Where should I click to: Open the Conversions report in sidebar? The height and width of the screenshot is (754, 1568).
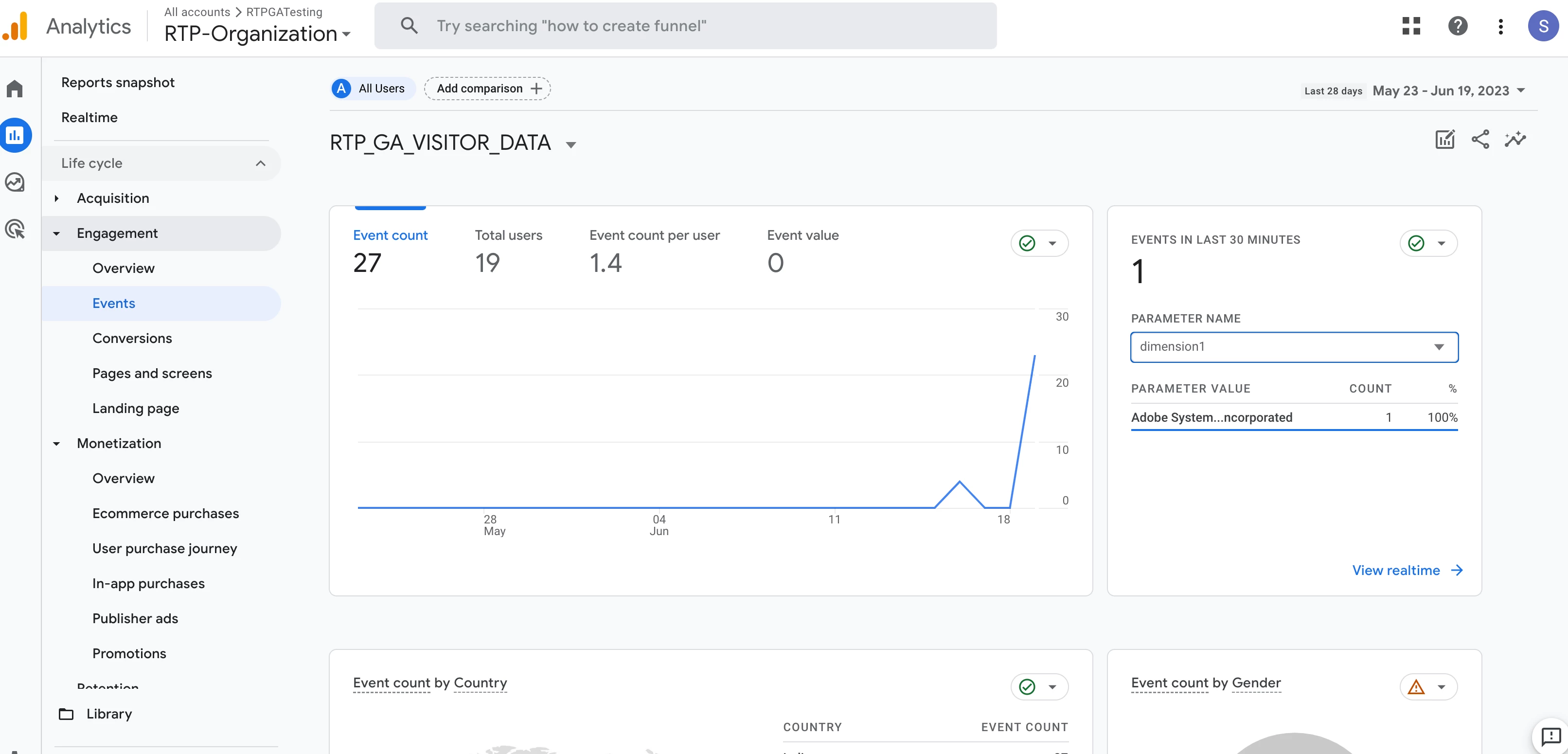pos(132,339)
